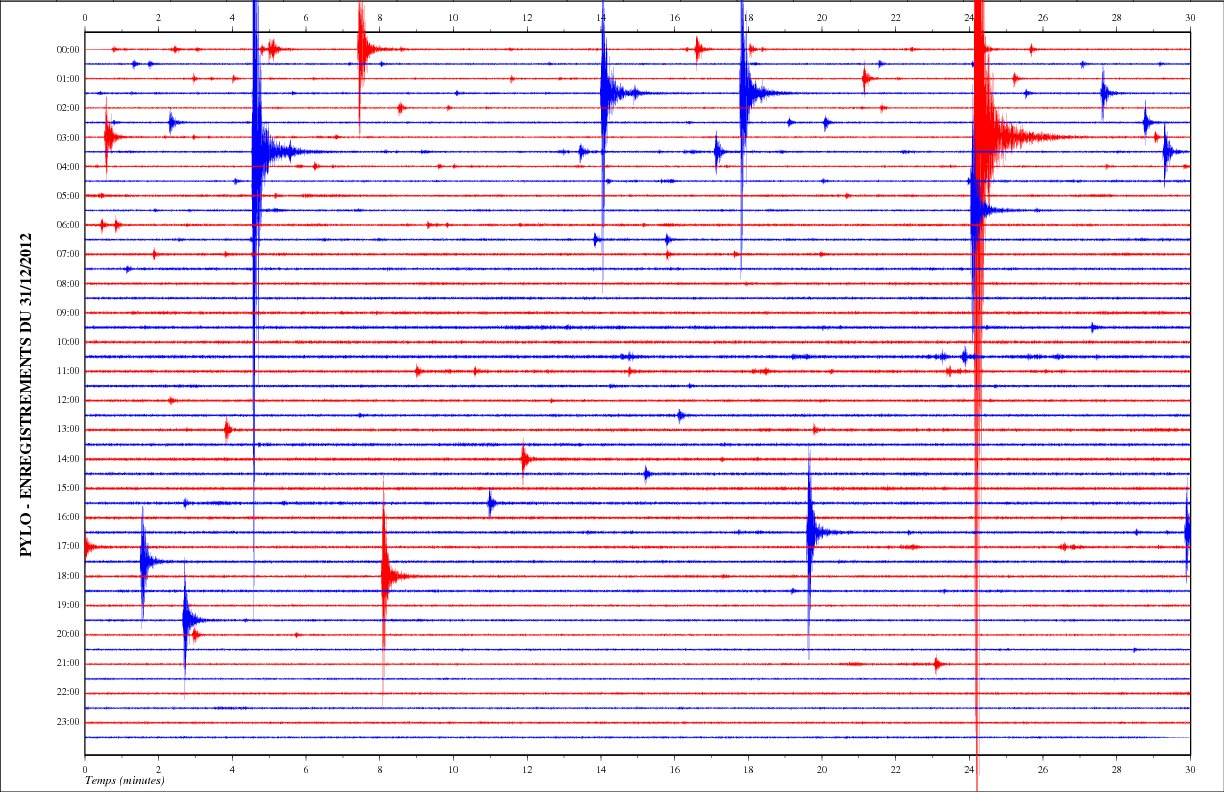
Task: Select the 21:00 trace label
Action: click(68, 663)
